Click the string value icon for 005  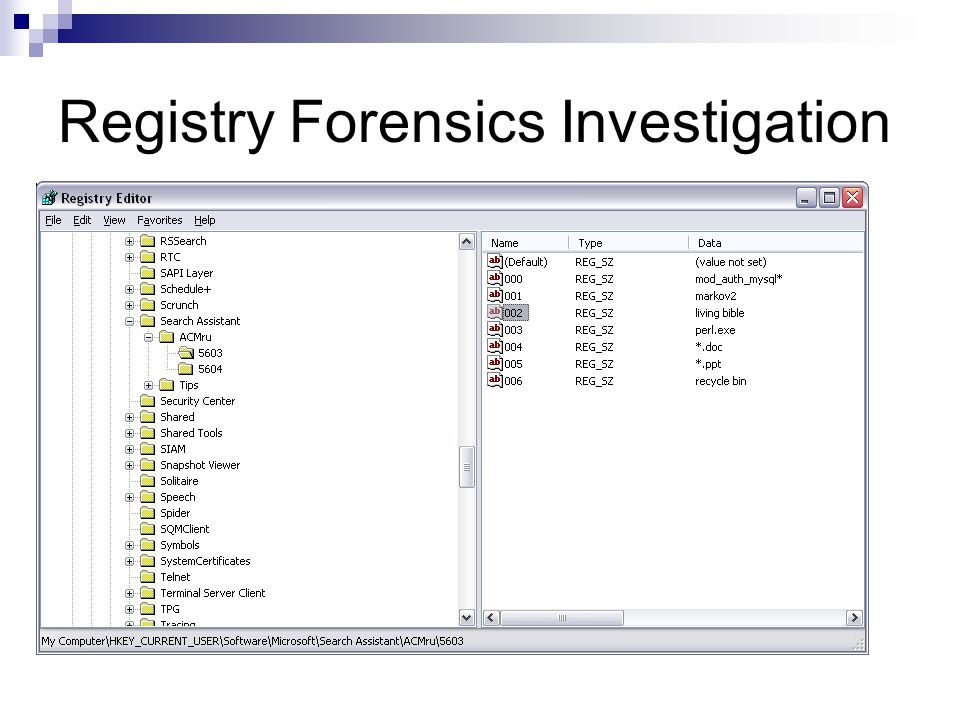coord(495,364)
